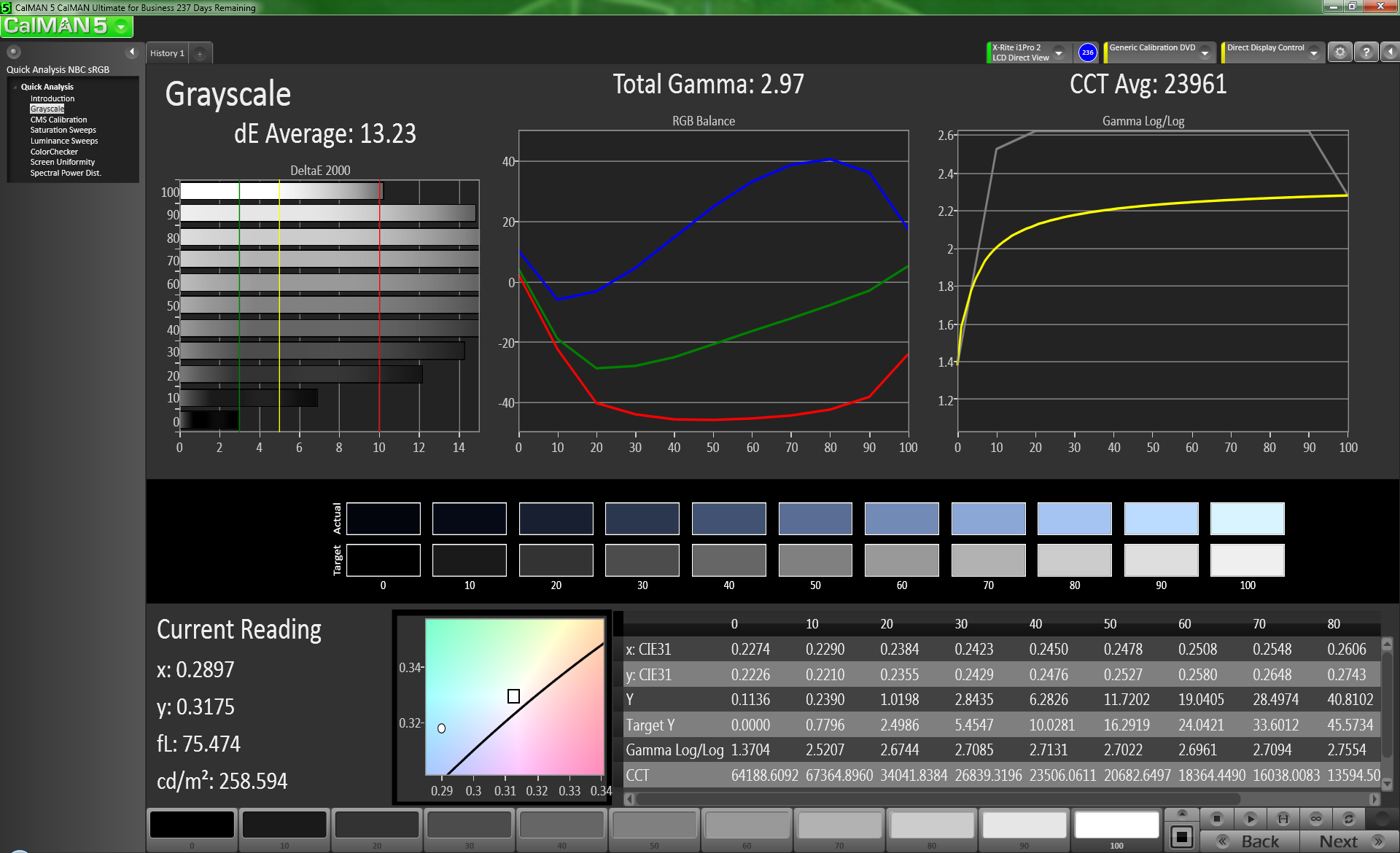The image size is (1400, 853).
Task: Select the 90 percent gray pattern button
Action: 1024,830
